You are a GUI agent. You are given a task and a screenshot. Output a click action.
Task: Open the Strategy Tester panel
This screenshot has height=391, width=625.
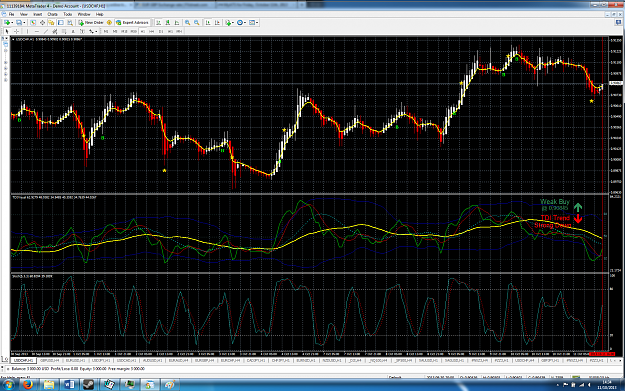(70, 23)
